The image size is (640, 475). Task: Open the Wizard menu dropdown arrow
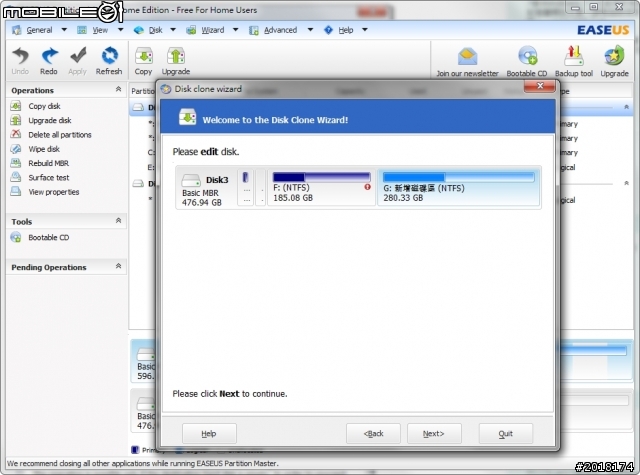[x=236, y=30]
